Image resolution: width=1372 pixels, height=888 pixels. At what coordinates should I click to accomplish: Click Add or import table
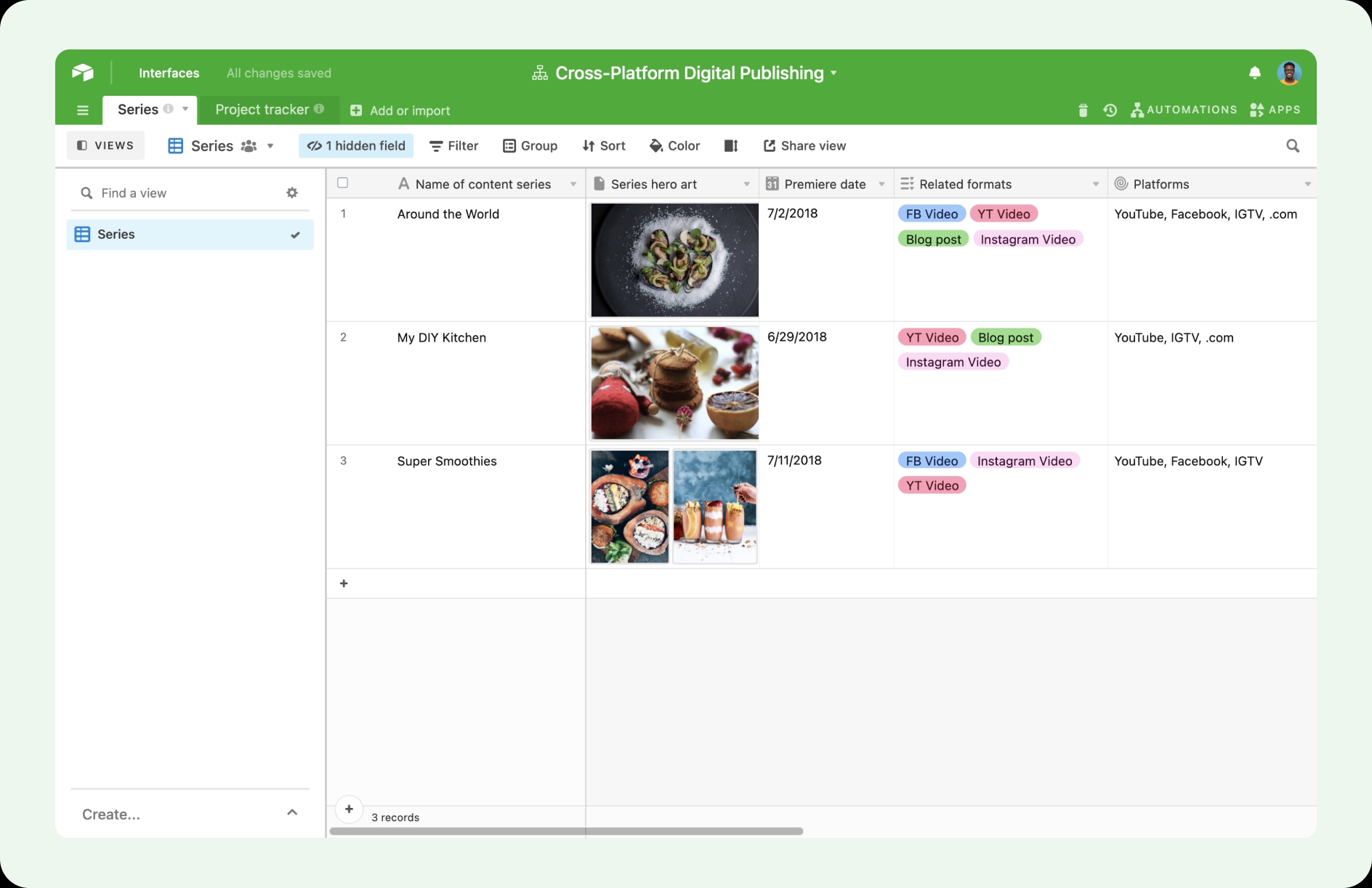pyautogui.click(x=400, y=110)
